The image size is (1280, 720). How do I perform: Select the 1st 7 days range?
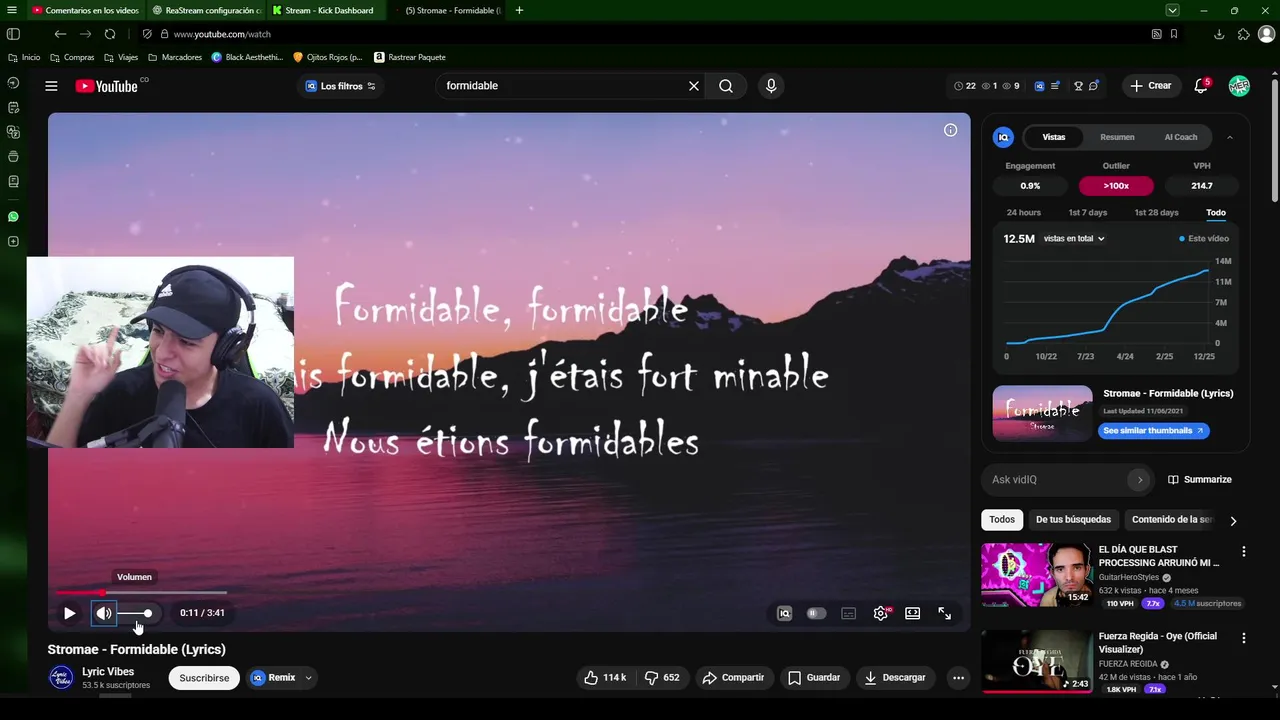(x=1088, y=213)
